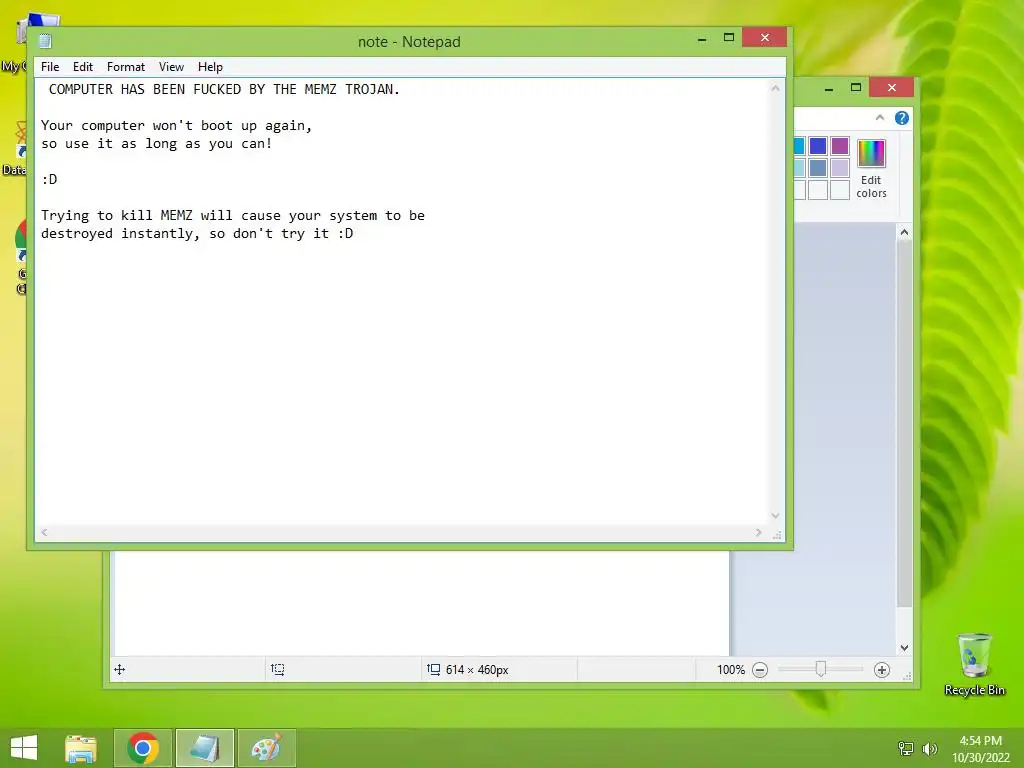Open the Help menu in Notepad
Screen dimensions: 1024x768
point(210,67)
